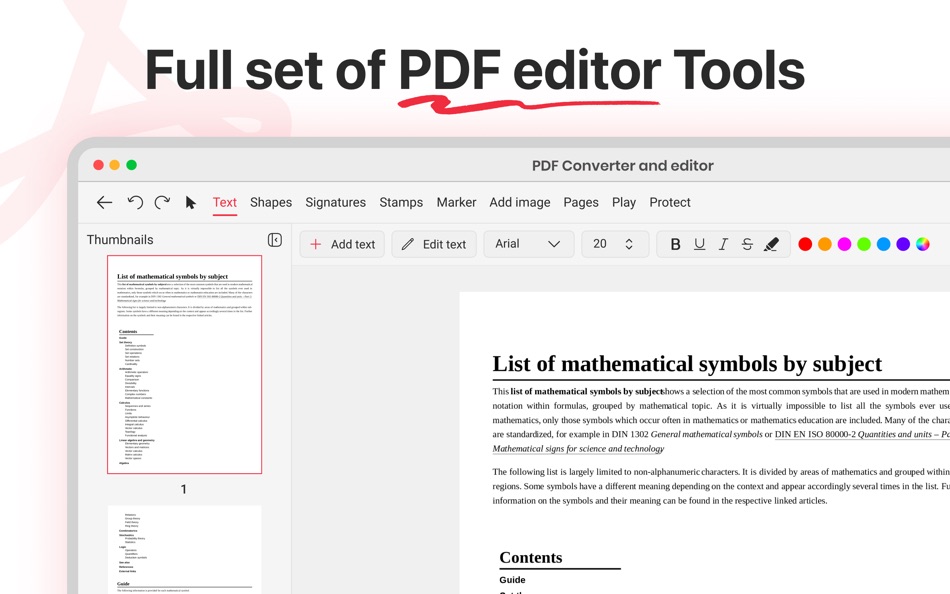The width and height of the screenshot is (950, 594).
Task: Undo the last action
Action: [x=135, y=202]
